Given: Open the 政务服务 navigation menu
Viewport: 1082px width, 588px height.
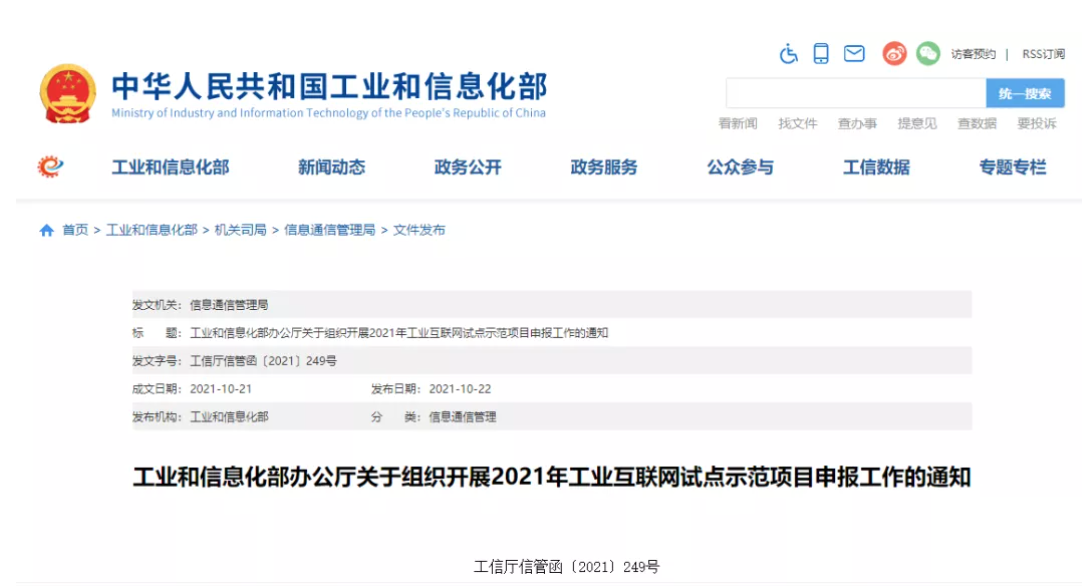Looking at the screenshot, I should tap(603, 167).
